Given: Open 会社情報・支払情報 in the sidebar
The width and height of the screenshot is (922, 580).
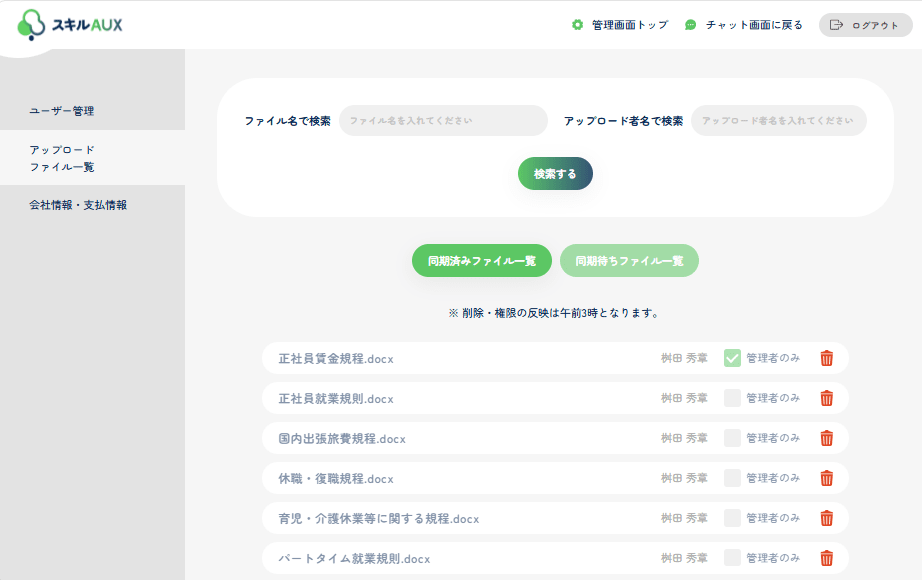Looking at the screenshot, I should click(78, 205).
